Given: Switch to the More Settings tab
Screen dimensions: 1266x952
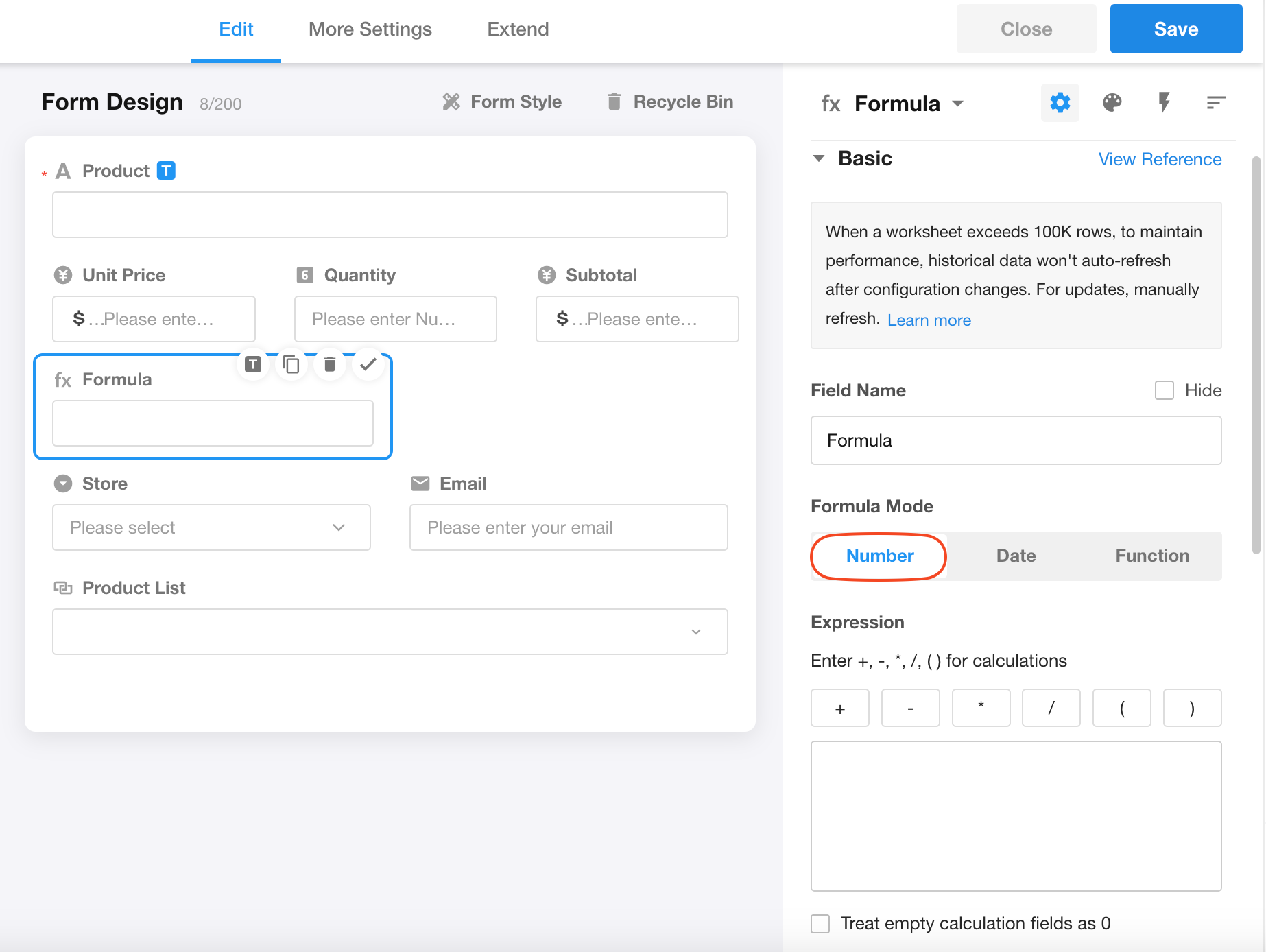Looking at the screenshot, I should pos(370,29).
